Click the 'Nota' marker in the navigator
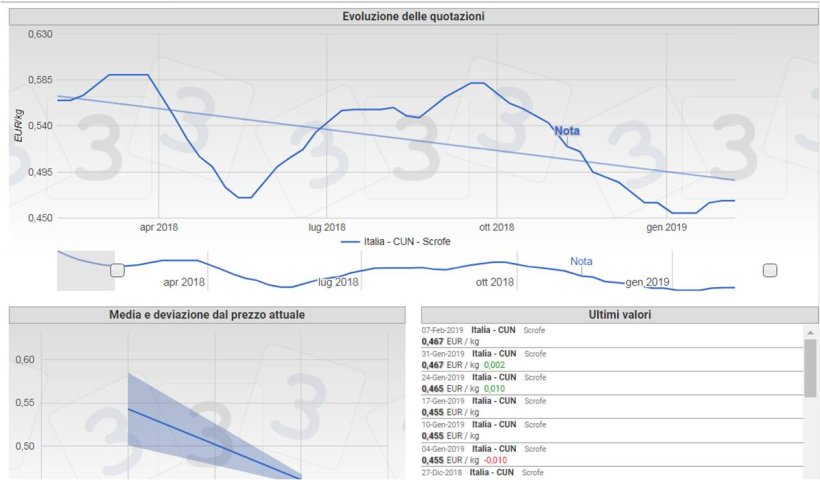 coord(581,262)
